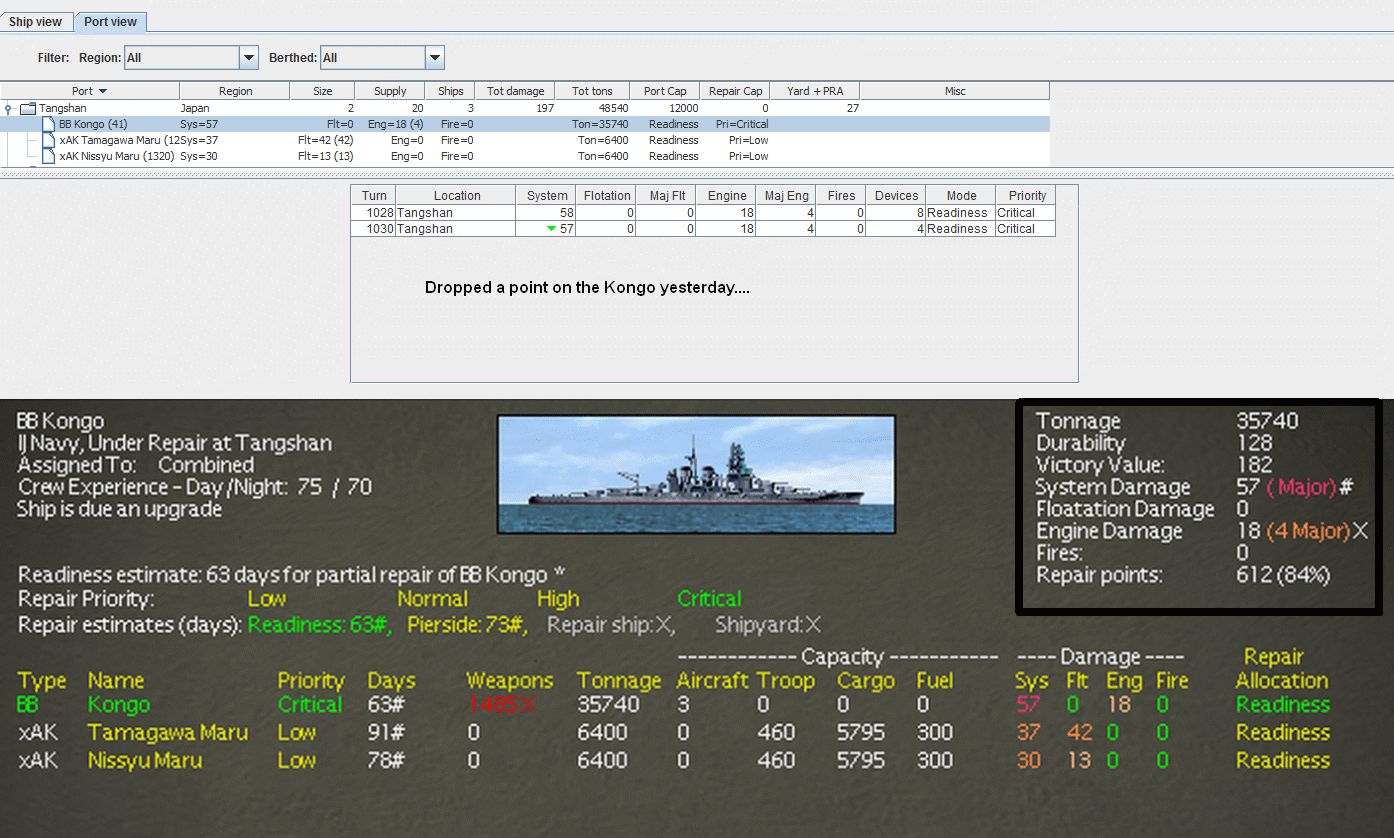Image resolution: width=1394 pixels, height=838 pixels.
Task: Select the xAK Nissyu Maru (1320) row
Action: (525, 156)
